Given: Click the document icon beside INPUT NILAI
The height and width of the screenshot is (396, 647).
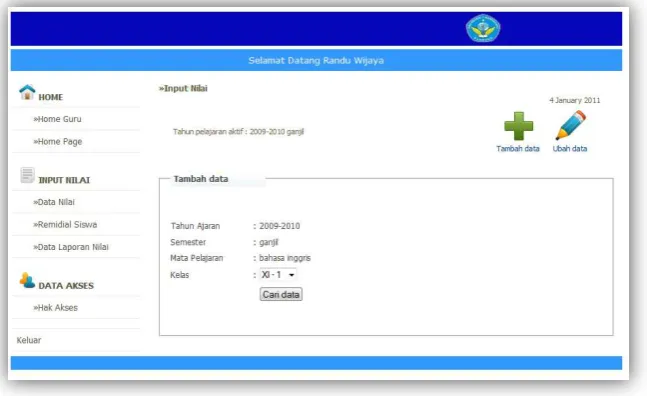Looking at the screenshot, I should pos(28,175).
